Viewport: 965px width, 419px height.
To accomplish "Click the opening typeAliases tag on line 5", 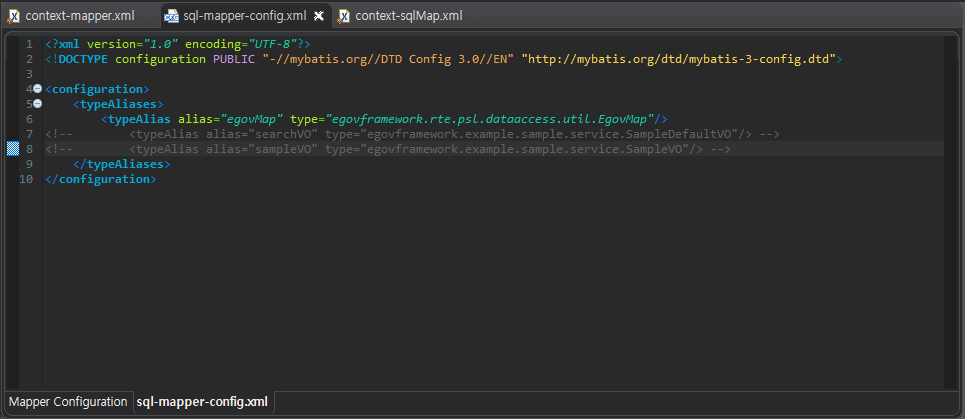I will [118, 104].
